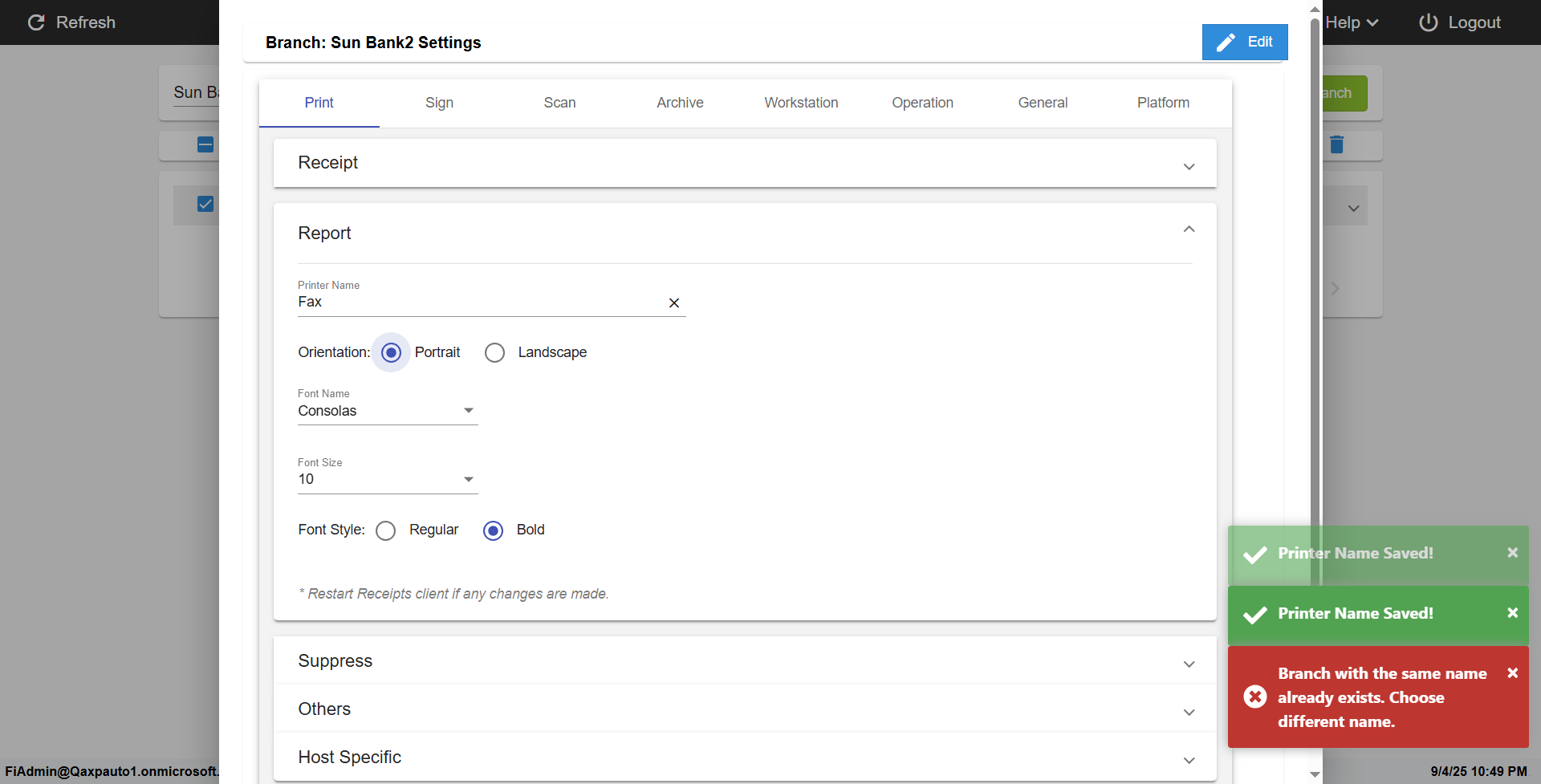The height and width of the screenshot is (784, 1541).
Task: Click the Refresh icon in top bar
Action: click(x=36, y=22)
